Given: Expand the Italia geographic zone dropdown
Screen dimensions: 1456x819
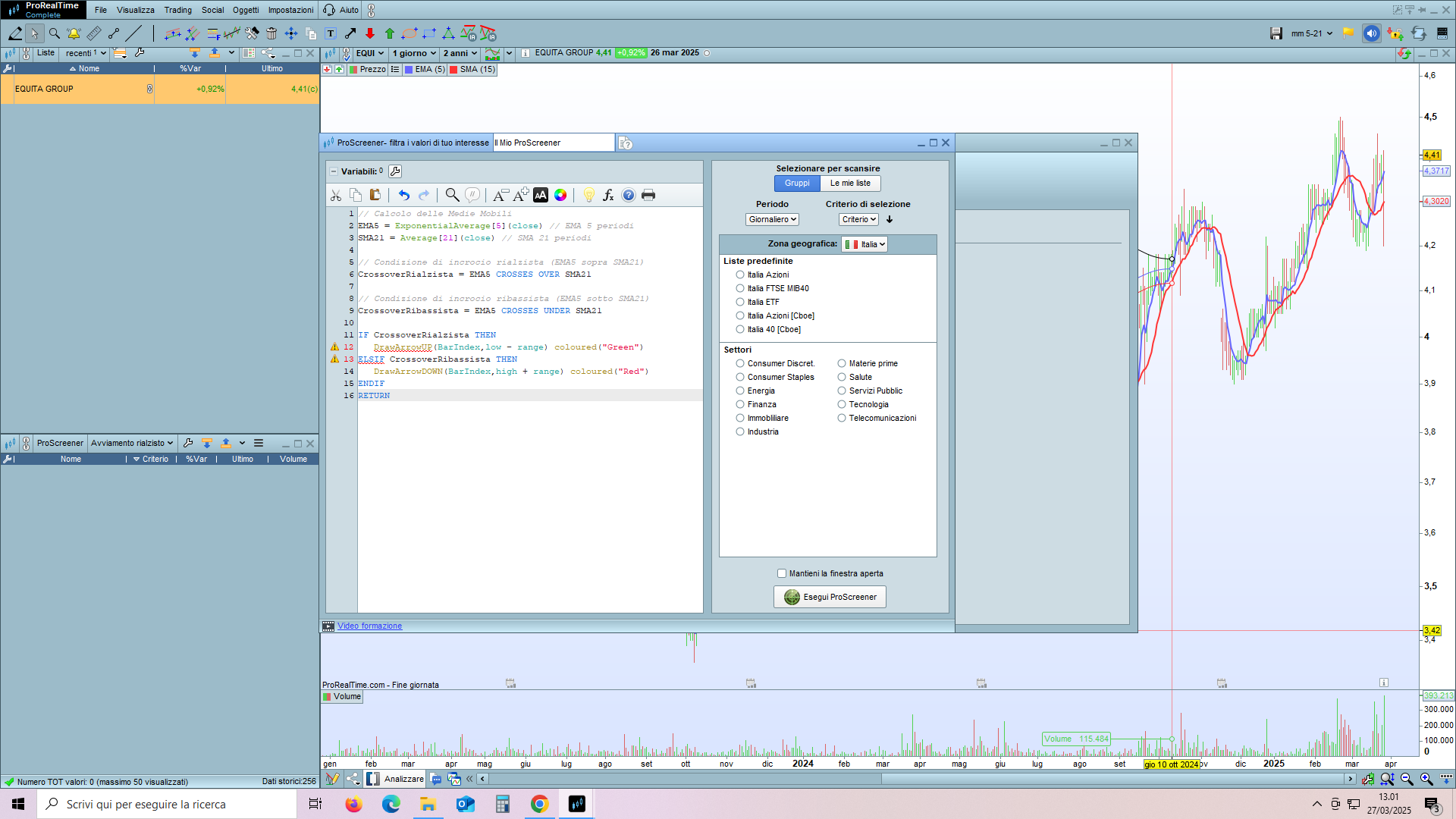Looking at the screenshot, I should coord(864,244).
